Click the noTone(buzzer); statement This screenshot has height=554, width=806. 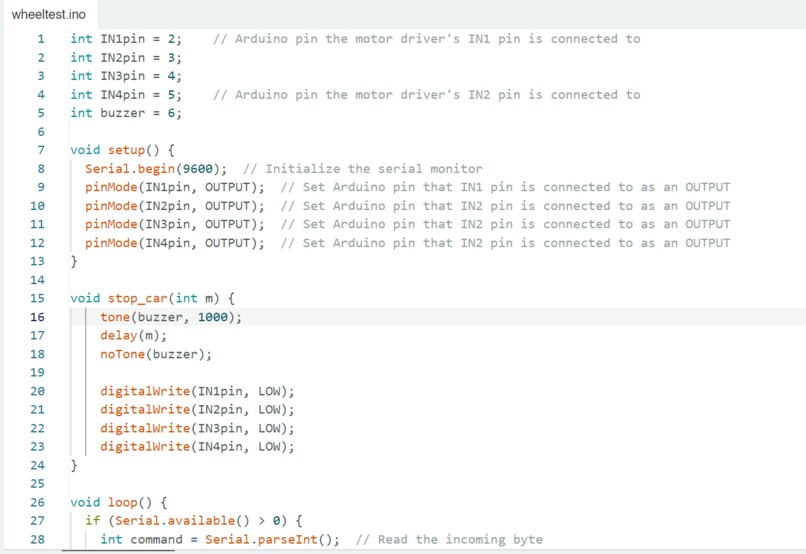tap(156, 354)
